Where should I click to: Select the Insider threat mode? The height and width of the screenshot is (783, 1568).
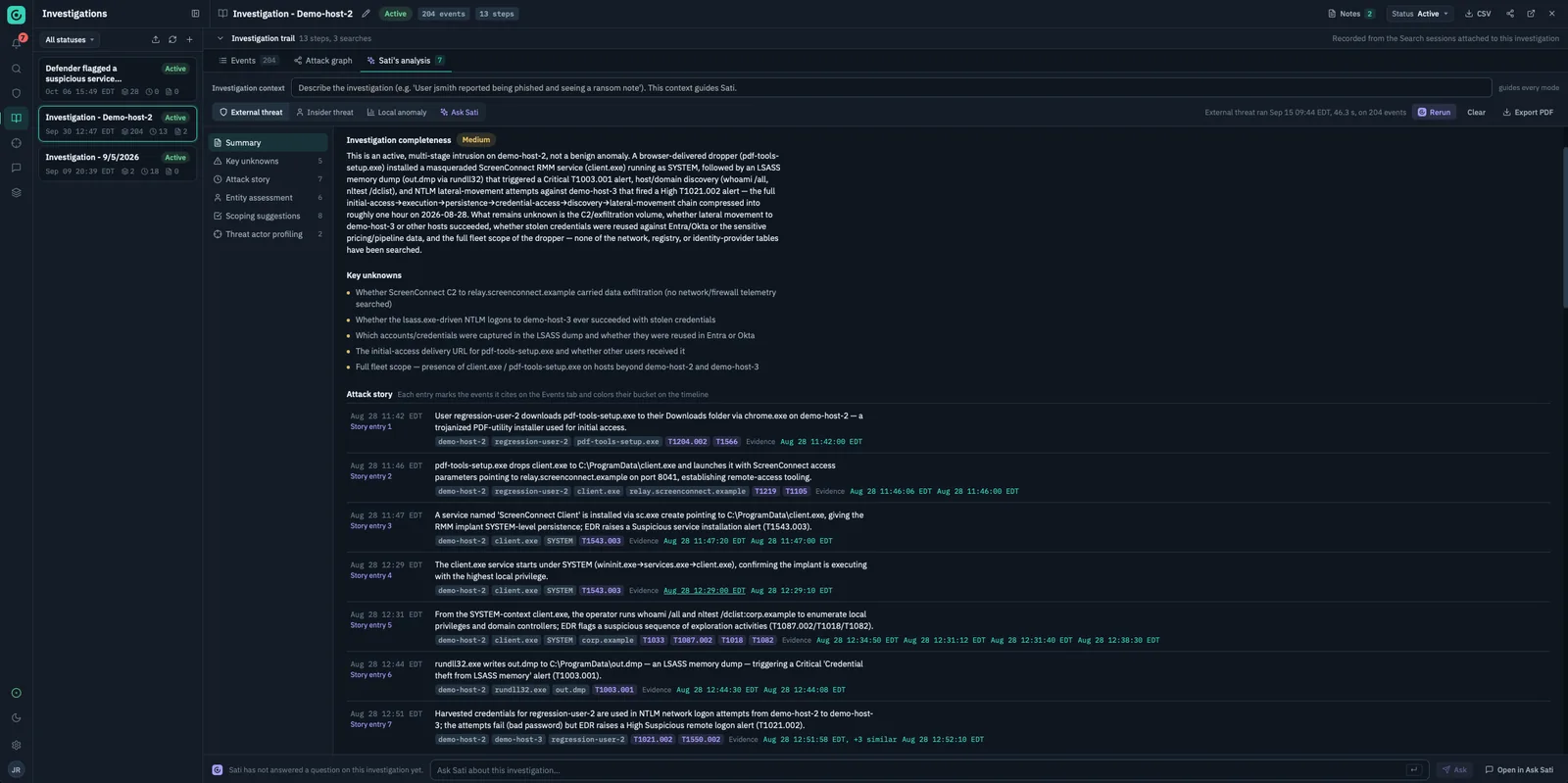pyautogui.click(x=324, y=113)
